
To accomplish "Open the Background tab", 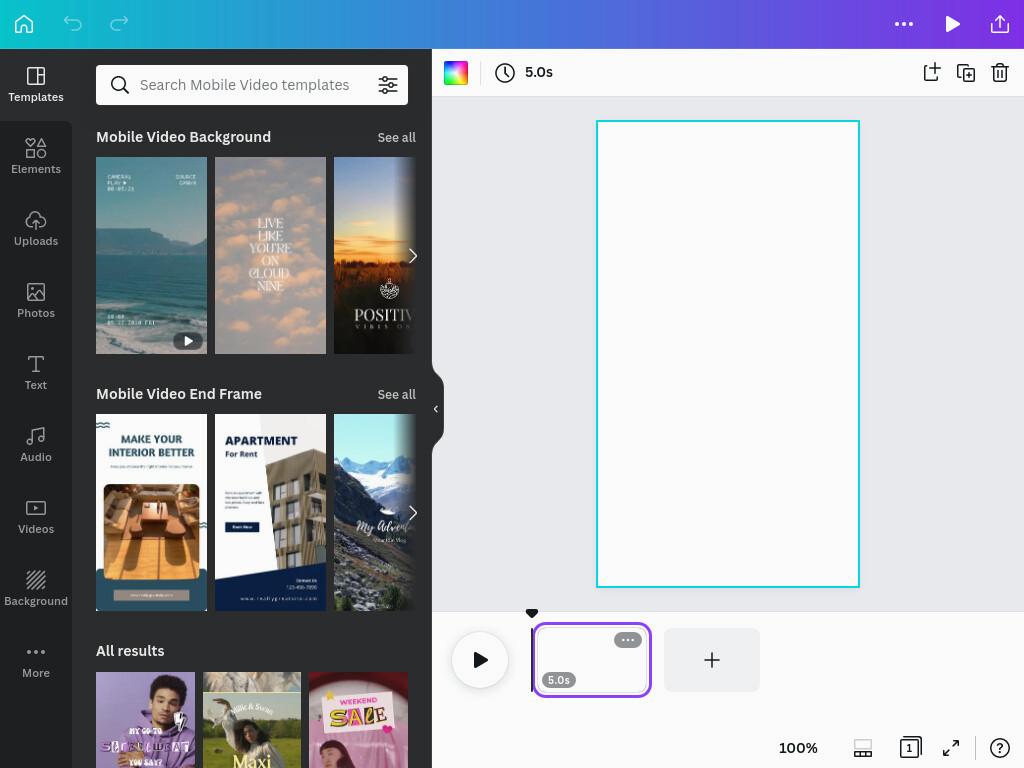I will pos(36,588).
